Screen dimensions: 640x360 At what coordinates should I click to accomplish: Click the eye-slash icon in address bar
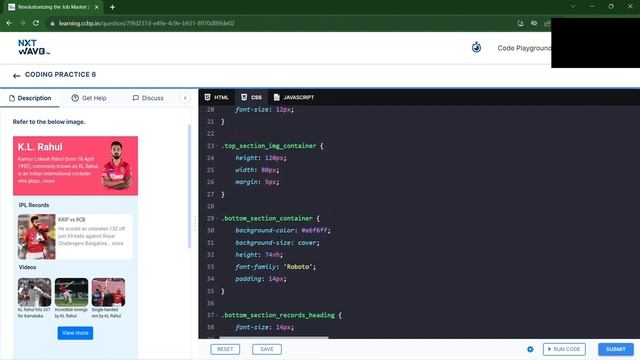(x=534, y=23)
